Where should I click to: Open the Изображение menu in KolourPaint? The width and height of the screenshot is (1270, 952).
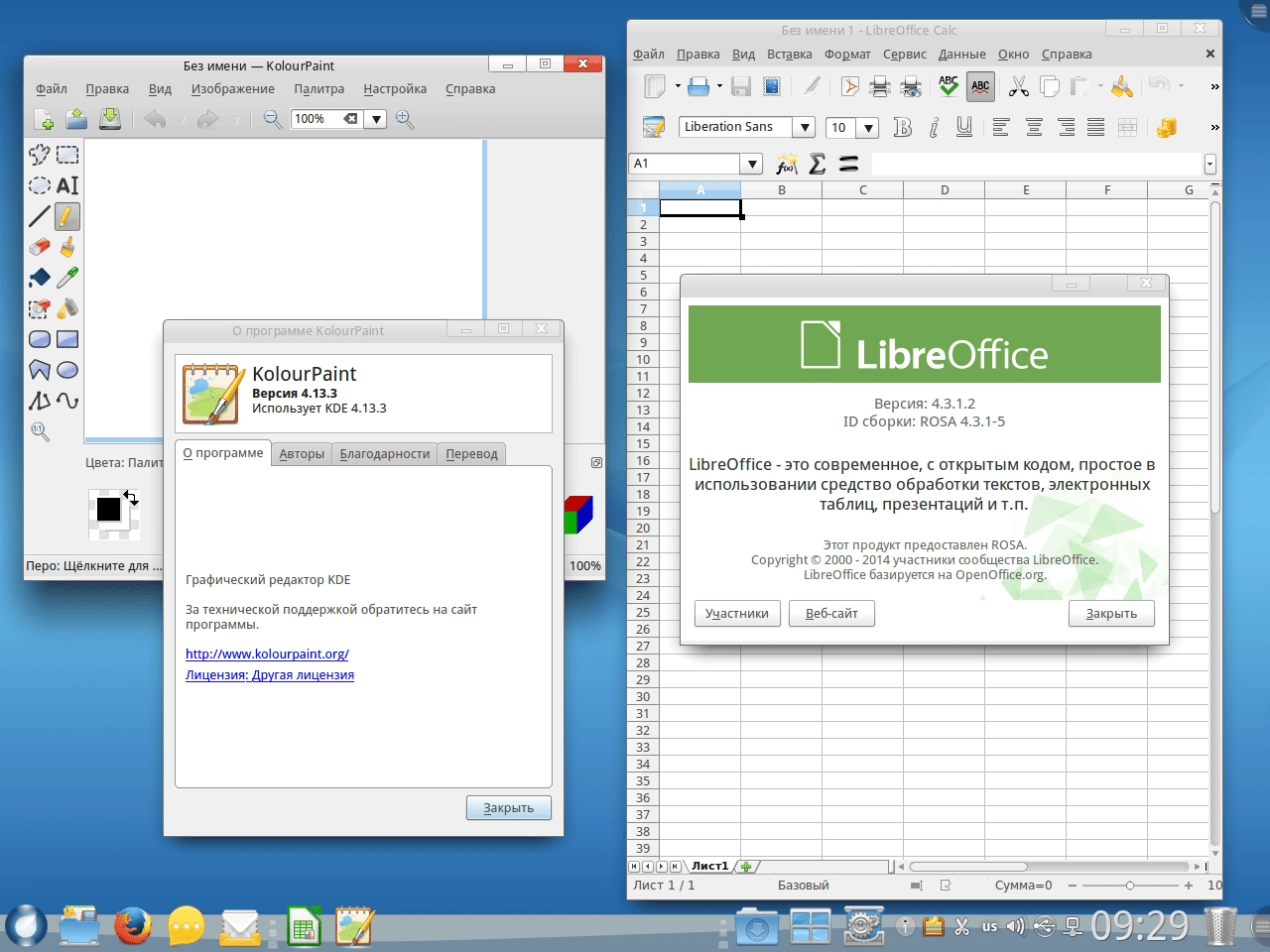click(232, 89)
